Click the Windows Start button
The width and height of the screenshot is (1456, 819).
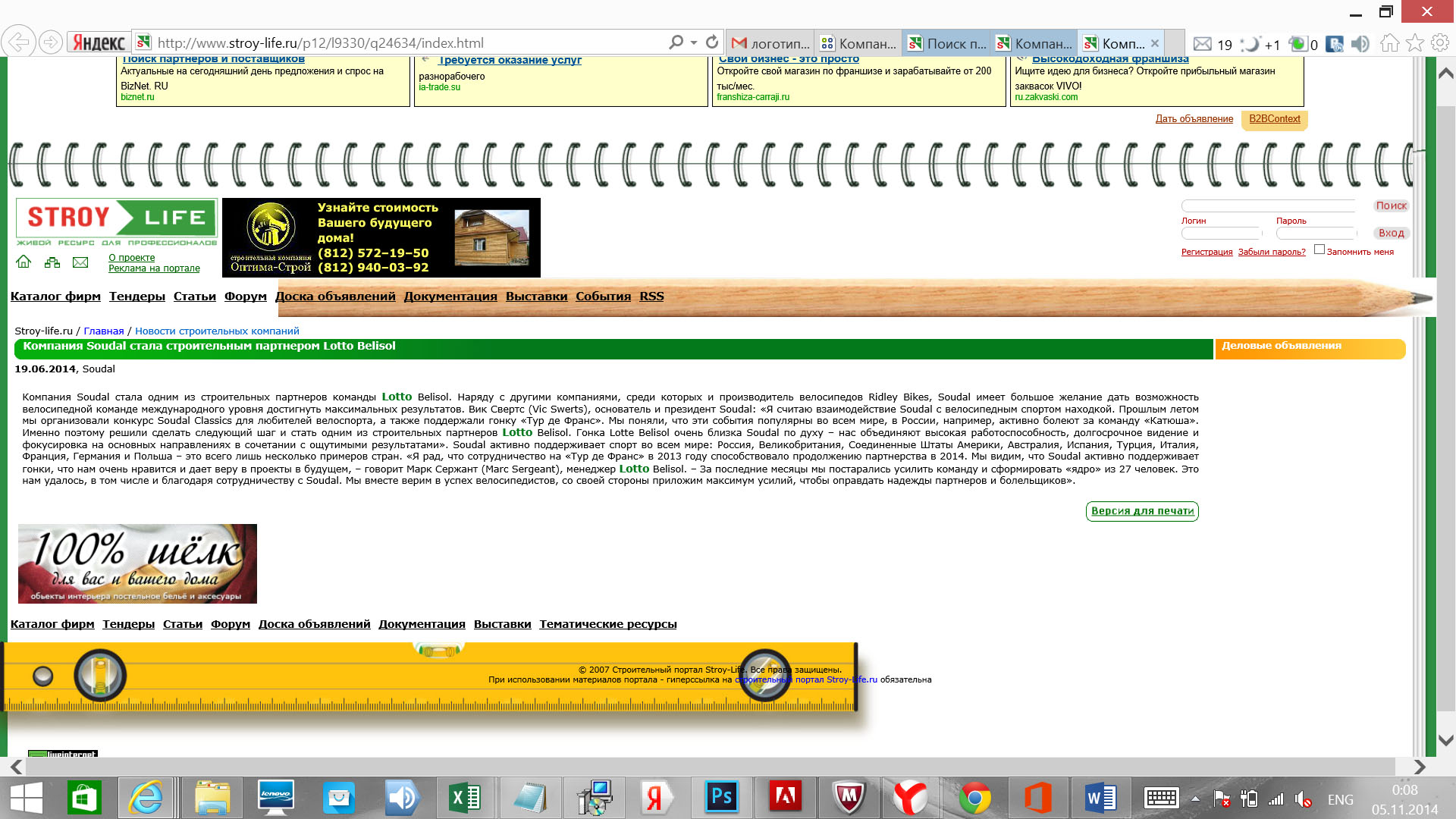pyautogui.click(x=27, y=798)
